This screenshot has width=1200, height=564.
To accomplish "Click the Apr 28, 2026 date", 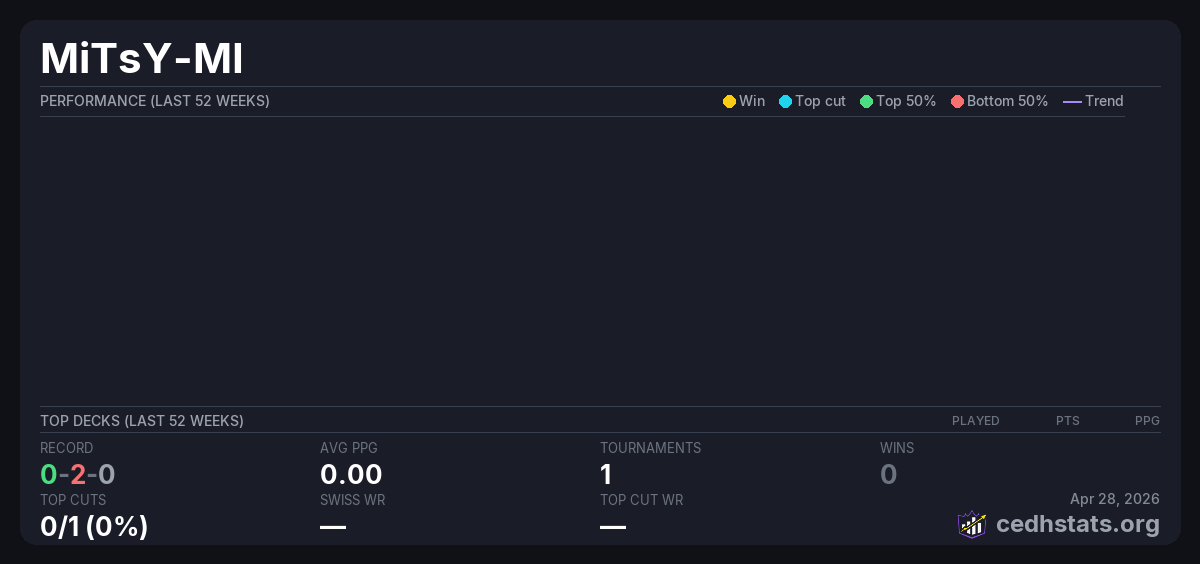I will (1114, 499).
